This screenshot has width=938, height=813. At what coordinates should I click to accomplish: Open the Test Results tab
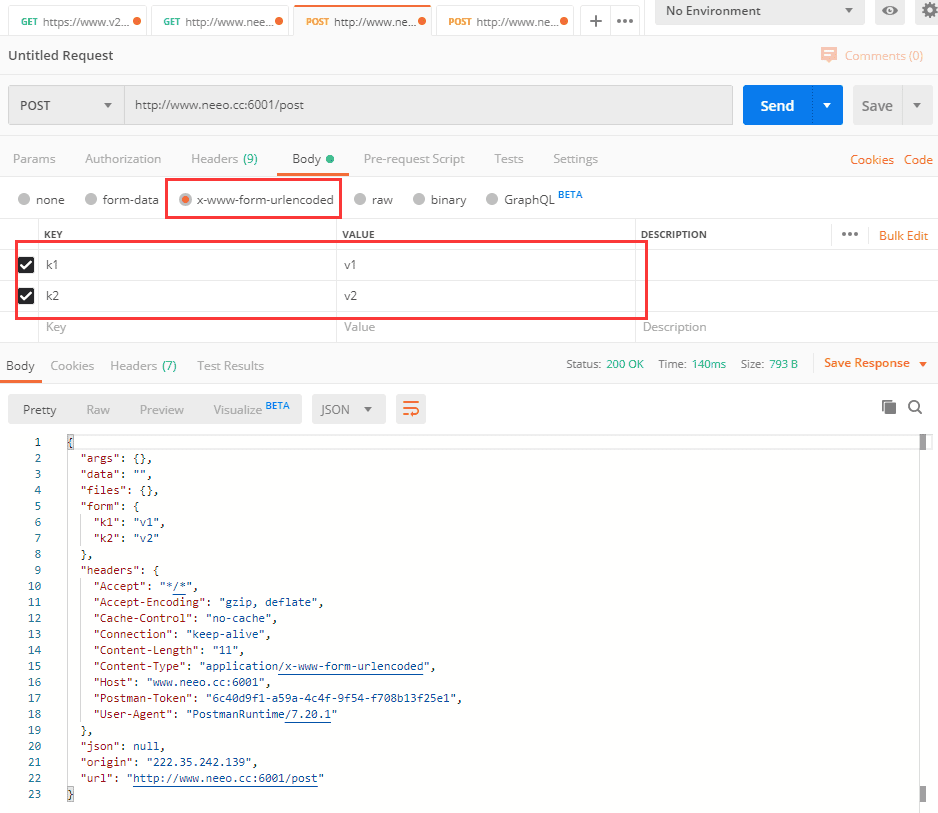coord(230,366)
